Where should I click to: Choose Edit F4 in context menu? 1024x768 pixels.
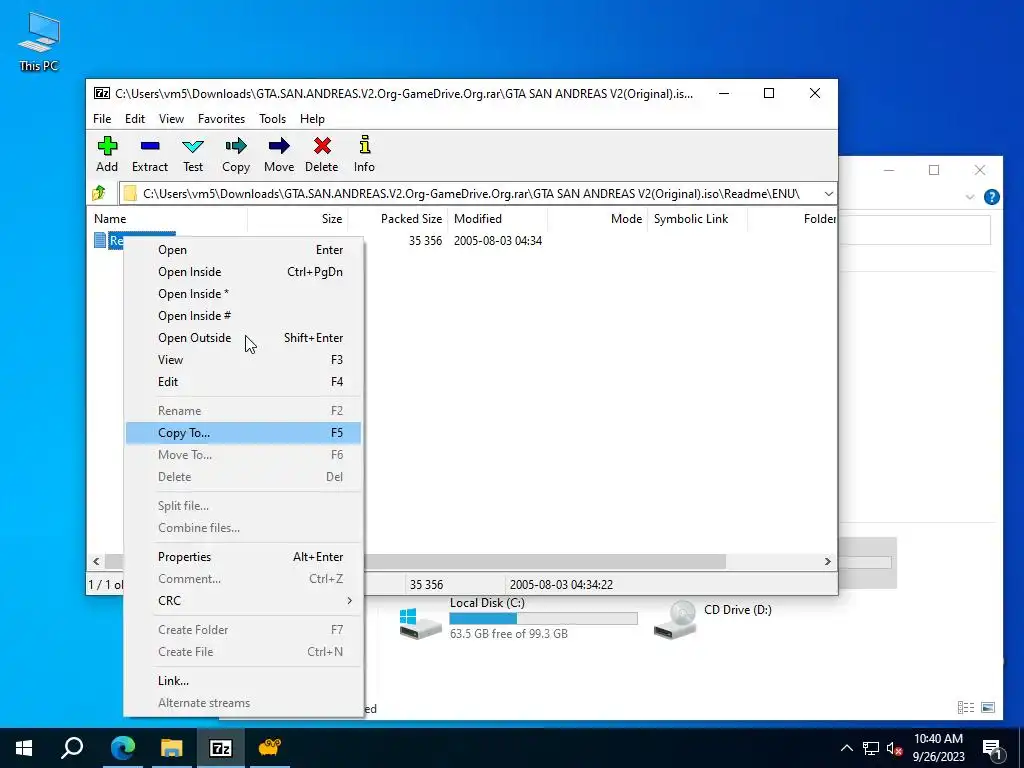pos(243,382)
